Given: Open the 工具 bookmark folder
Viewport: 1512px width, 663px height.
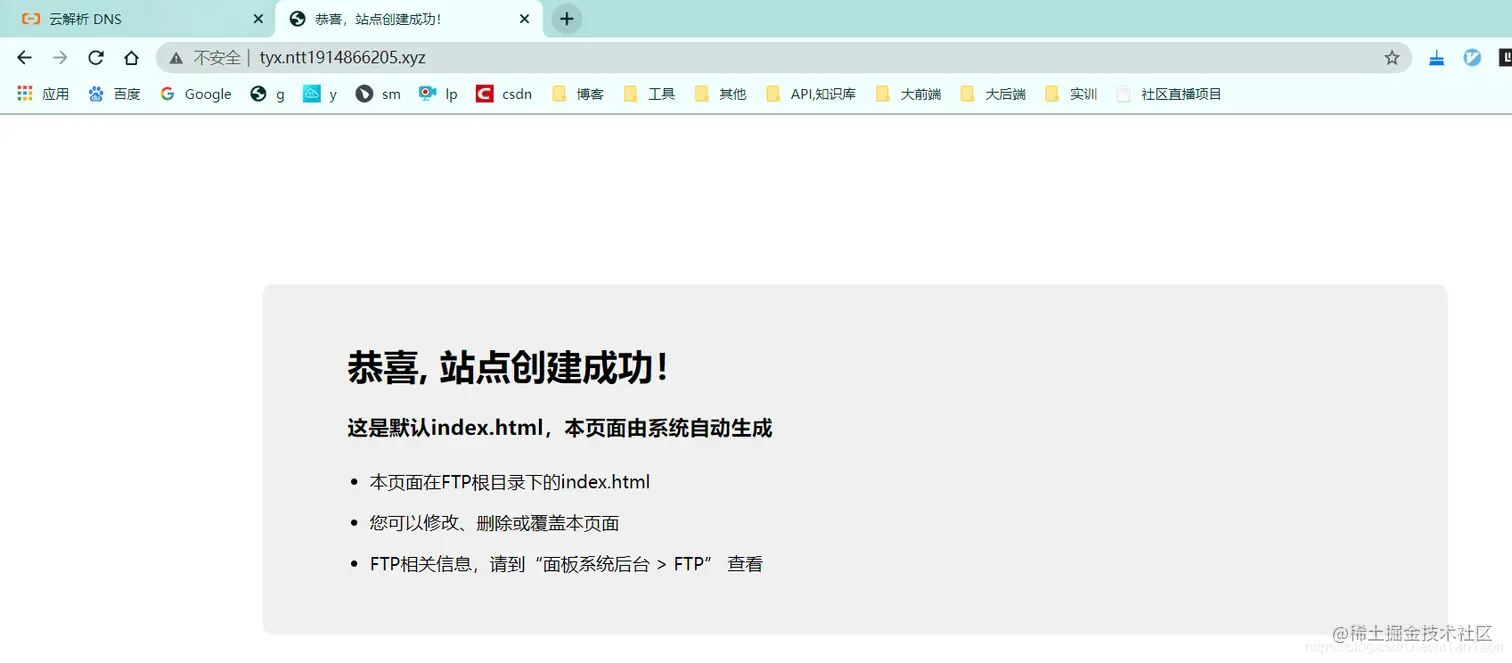Looking at the screenshot, I should 649,94.
